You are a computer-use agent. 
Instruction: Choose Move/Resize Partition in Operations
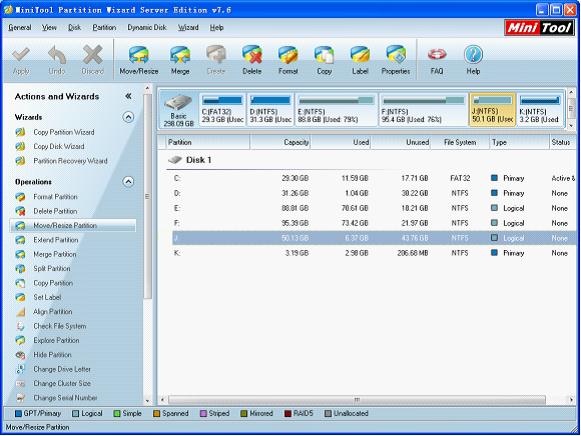(73, 226)
